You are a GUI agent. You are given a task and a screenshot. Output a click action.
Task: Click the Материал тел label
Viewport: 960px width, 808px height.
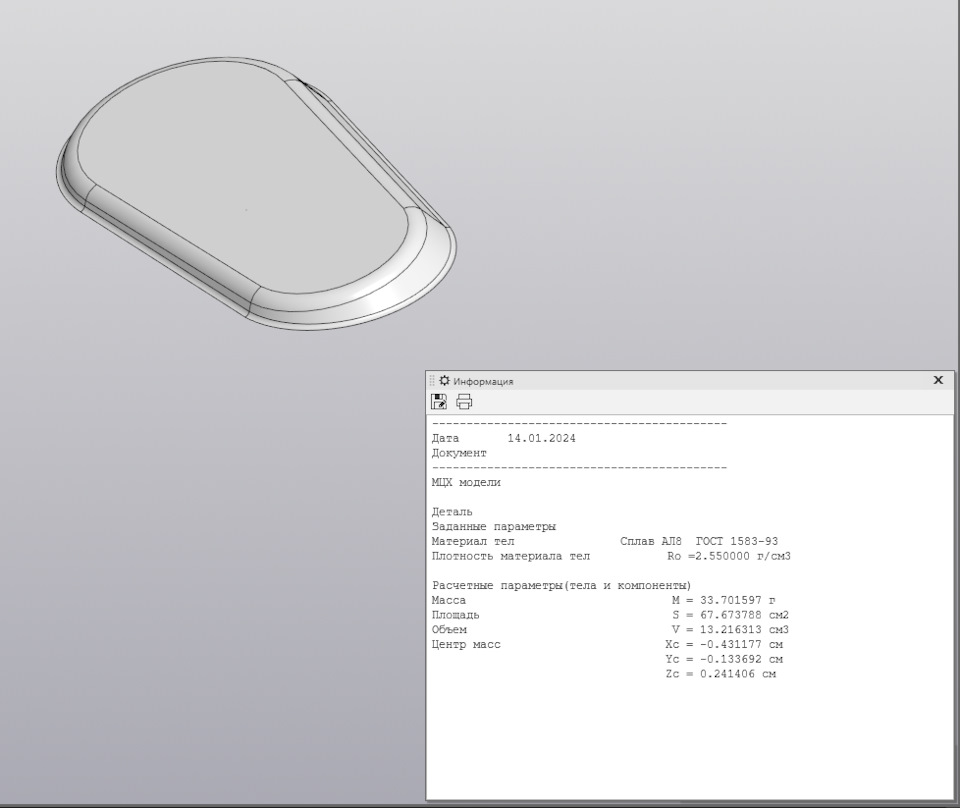473,541
